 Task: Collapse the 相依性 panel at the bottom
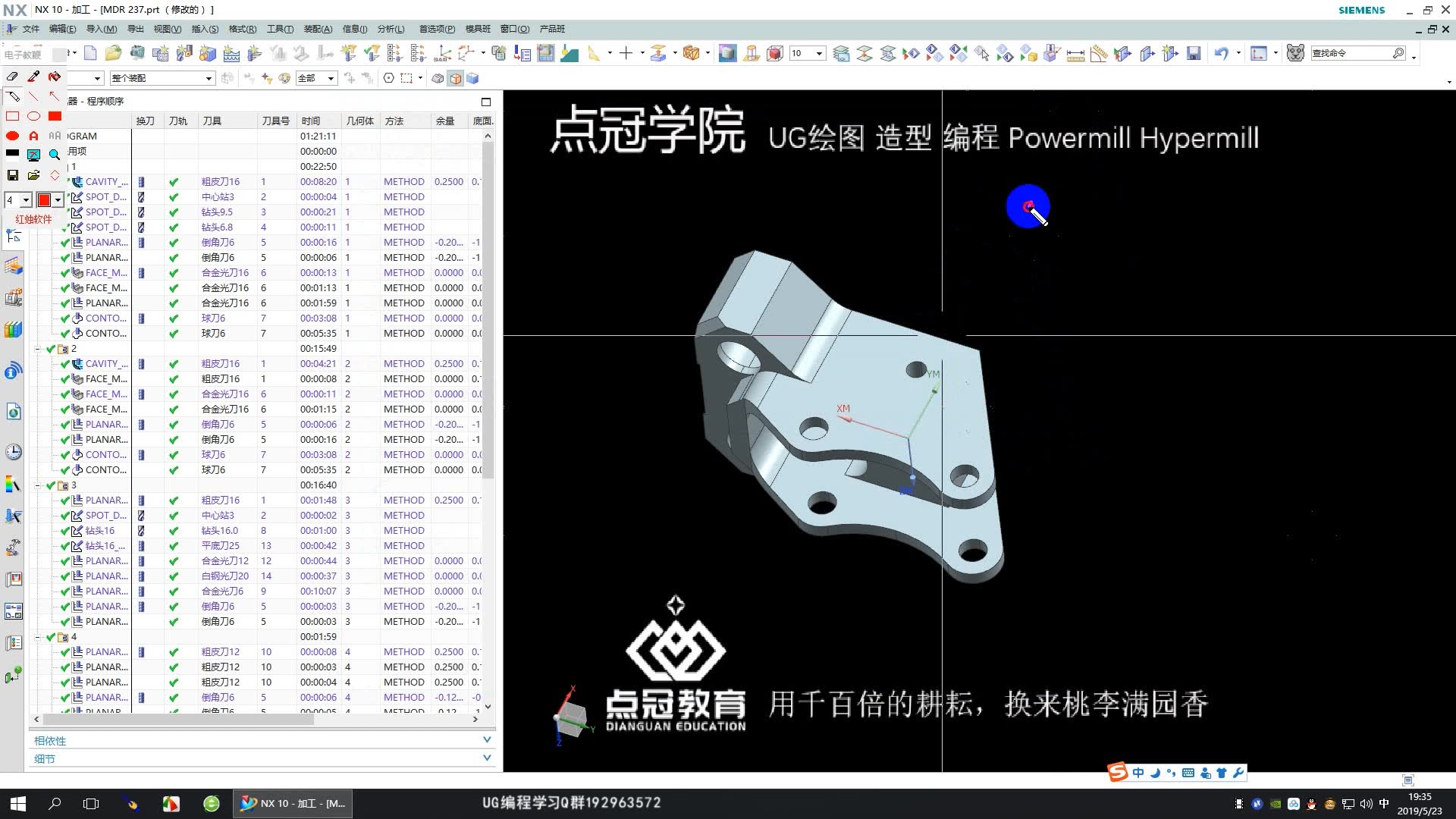coord(487,739)
